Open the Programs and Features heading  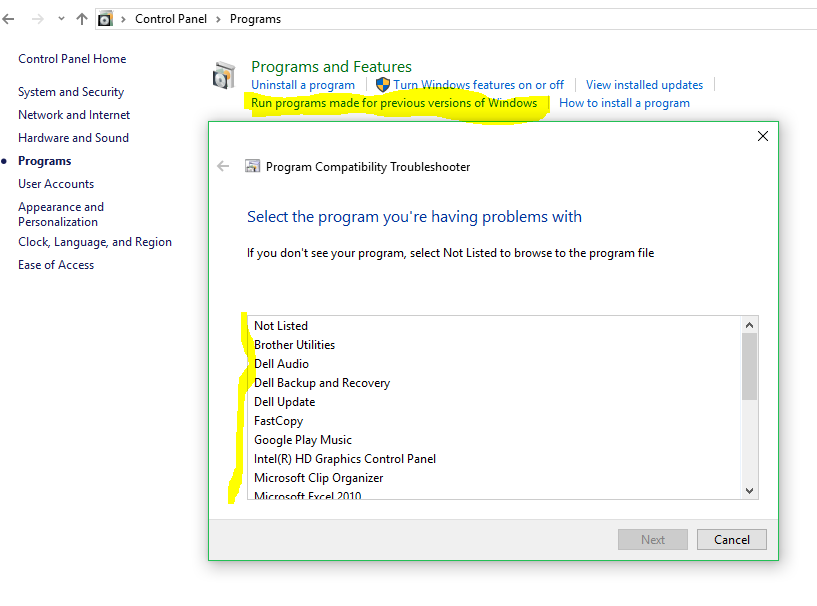click(x=331, y=67)
